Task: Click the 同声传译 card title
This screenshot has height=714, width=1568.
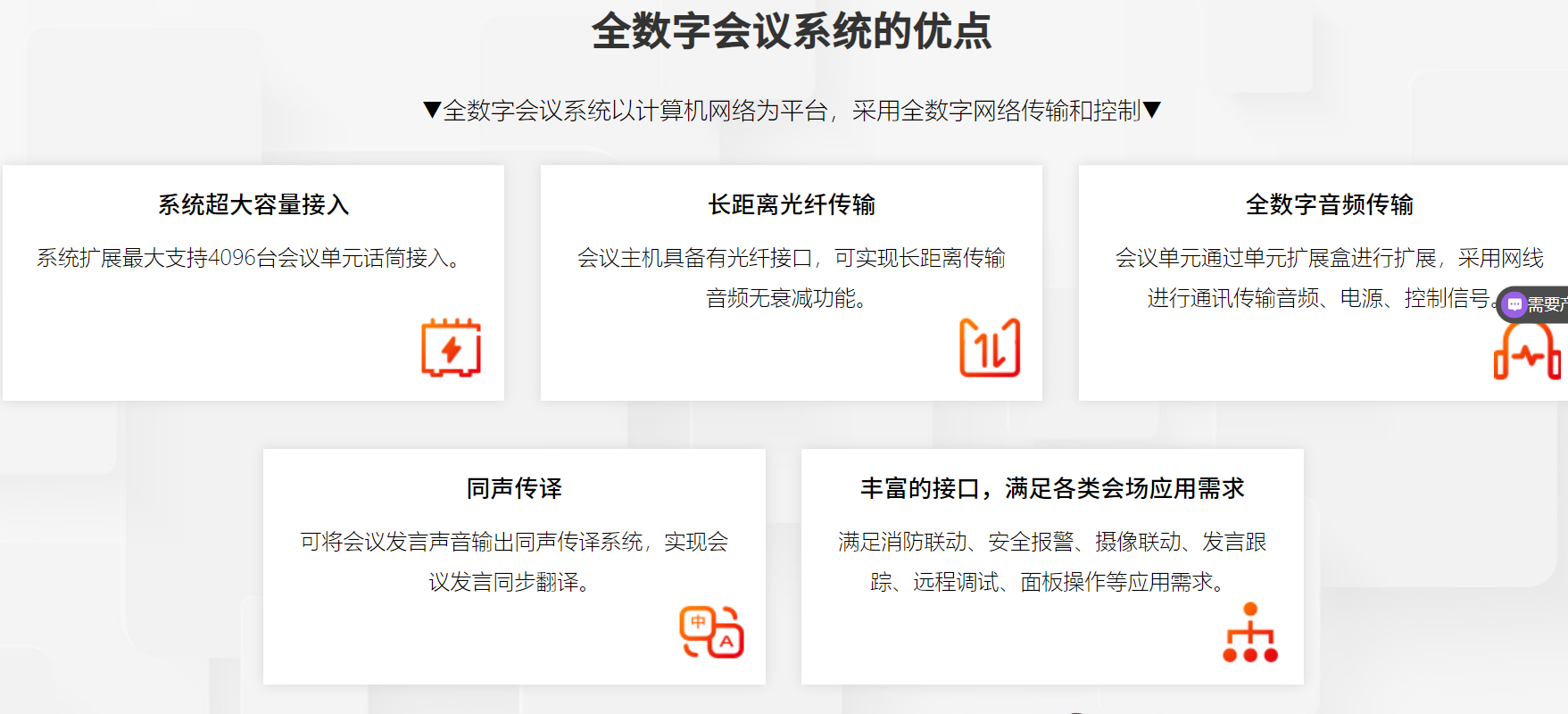Action: tap(514, 488)
